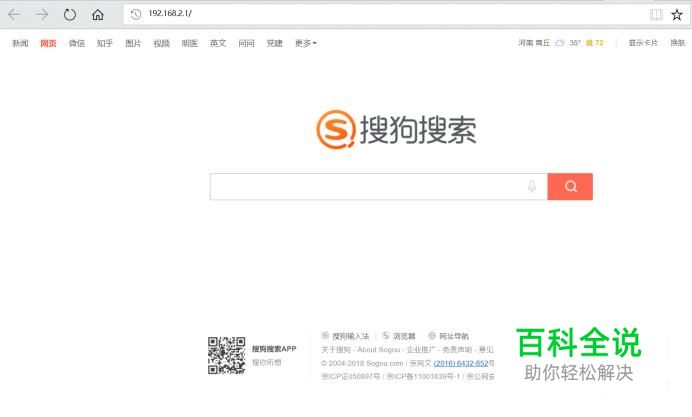Click the 35° temperature reading
Image resolution: width=692 pixels, height=417 pixels.
pos(575,43)
